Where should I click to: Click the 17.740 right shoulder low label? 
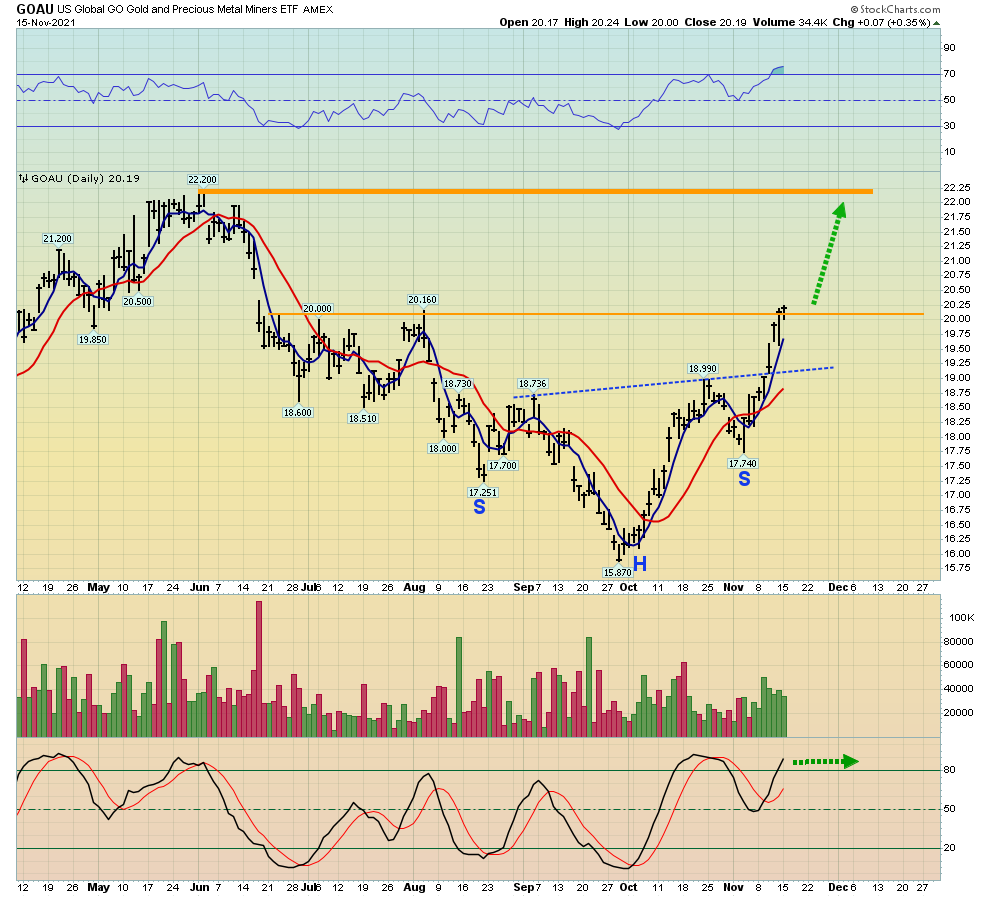tap(742, 463)
